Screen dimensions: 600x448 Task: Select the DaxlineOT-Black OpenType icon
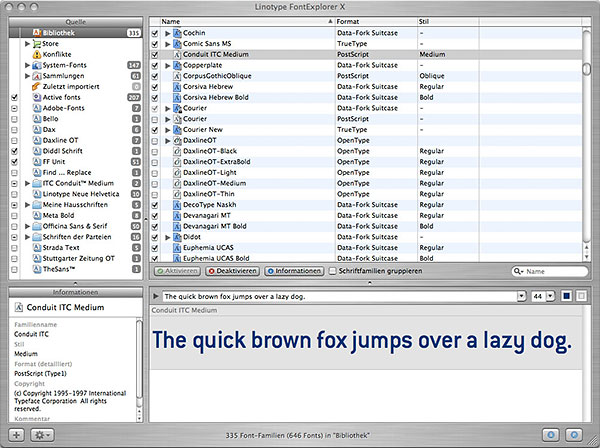coord(177,151)
